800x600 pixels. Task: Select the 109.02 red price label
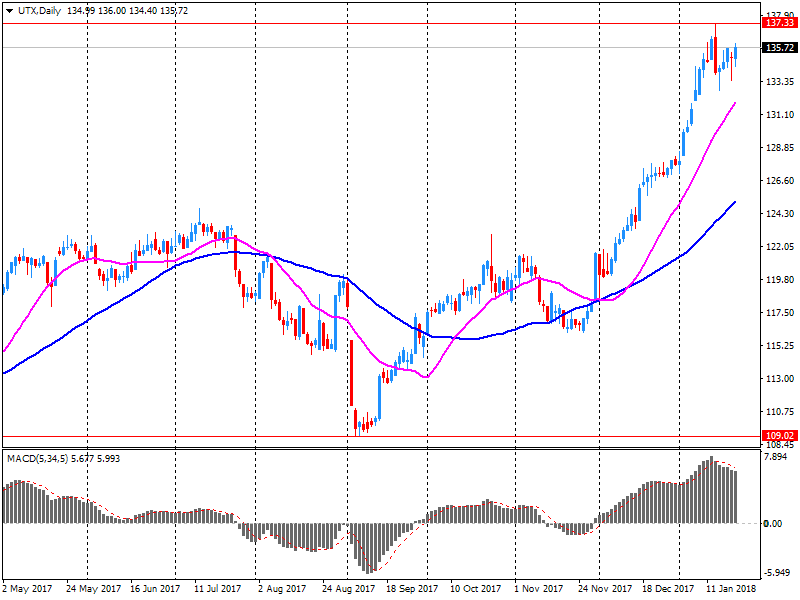(778, 436)
